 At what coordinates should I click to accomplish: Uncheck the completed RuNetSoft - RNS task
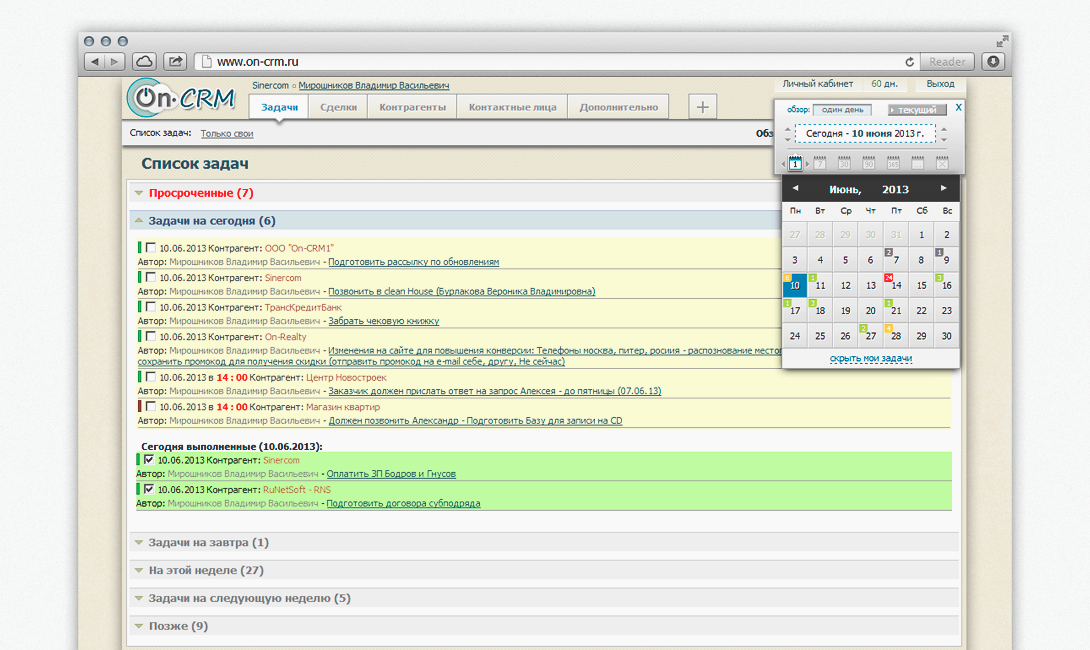pos(149,489)
